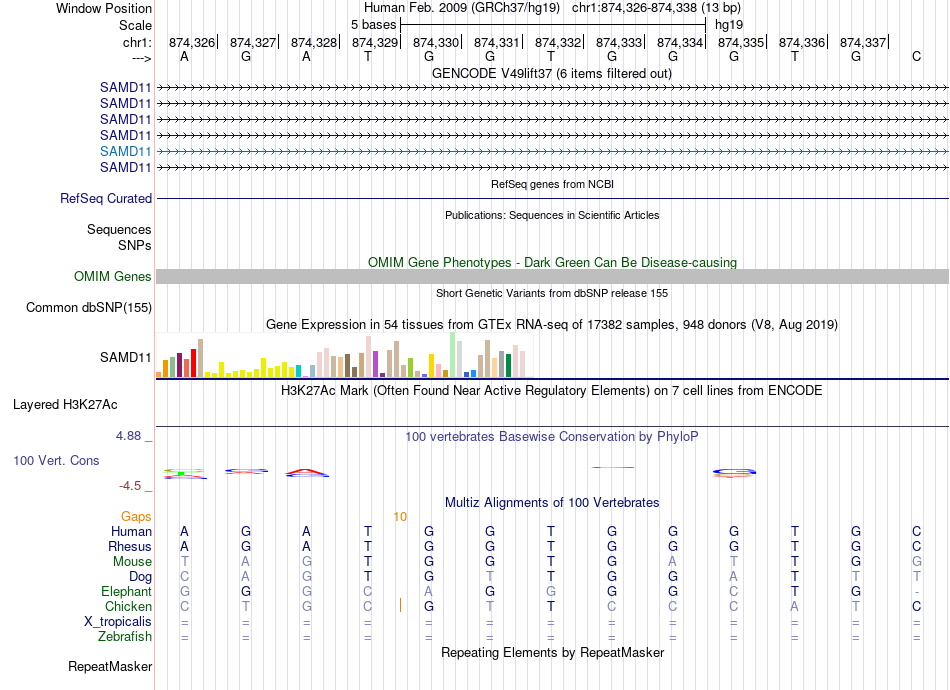Select the Chicken alignment row label
The image size is (950, 690).
[128, 606]
